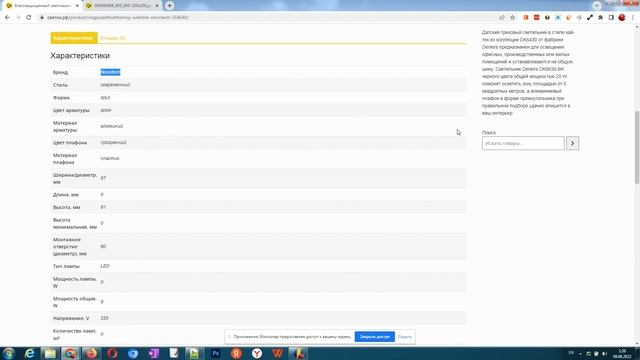Image resolution: width=640 pixels, height=360 pixels.
Task: Open a new browser tab
Action: (169, 6)
